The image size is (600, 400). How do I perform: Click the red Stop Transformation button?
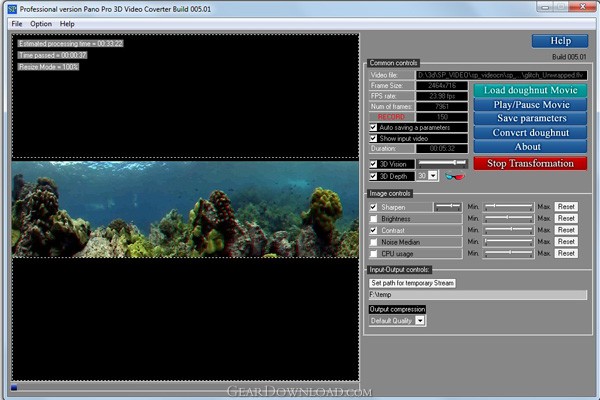click(x=530, y=163)
